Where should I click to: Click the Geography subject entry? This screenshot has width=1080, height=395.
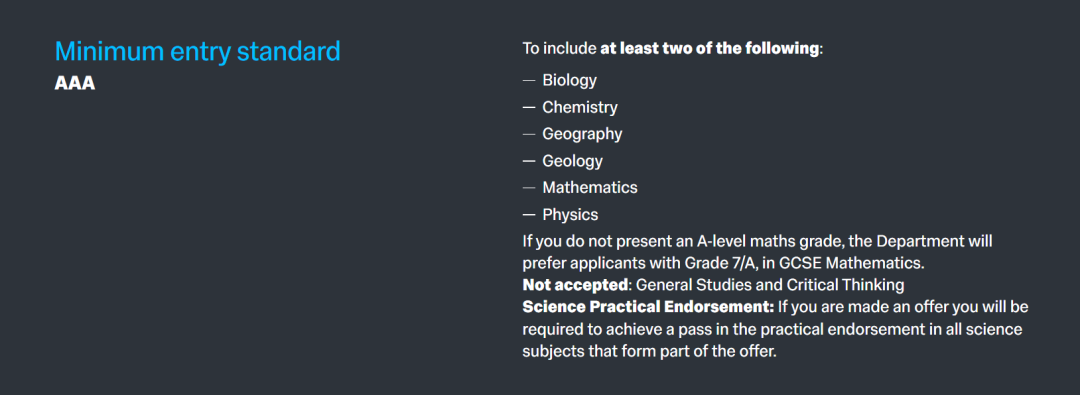[582, 134]
